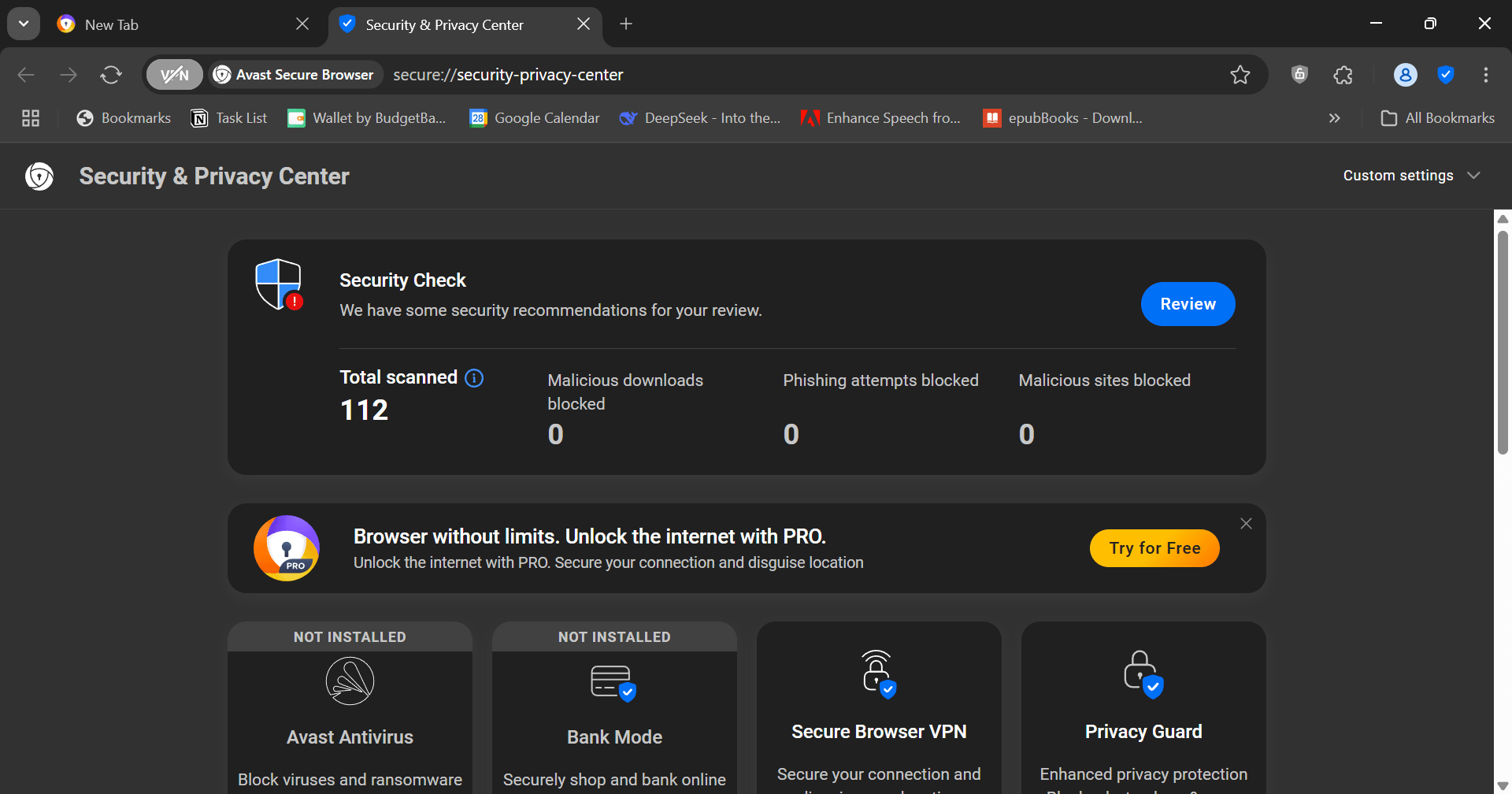Restore down the browser window
1512x794 pixels.
pyautogui.click(x=1430, y=24)
